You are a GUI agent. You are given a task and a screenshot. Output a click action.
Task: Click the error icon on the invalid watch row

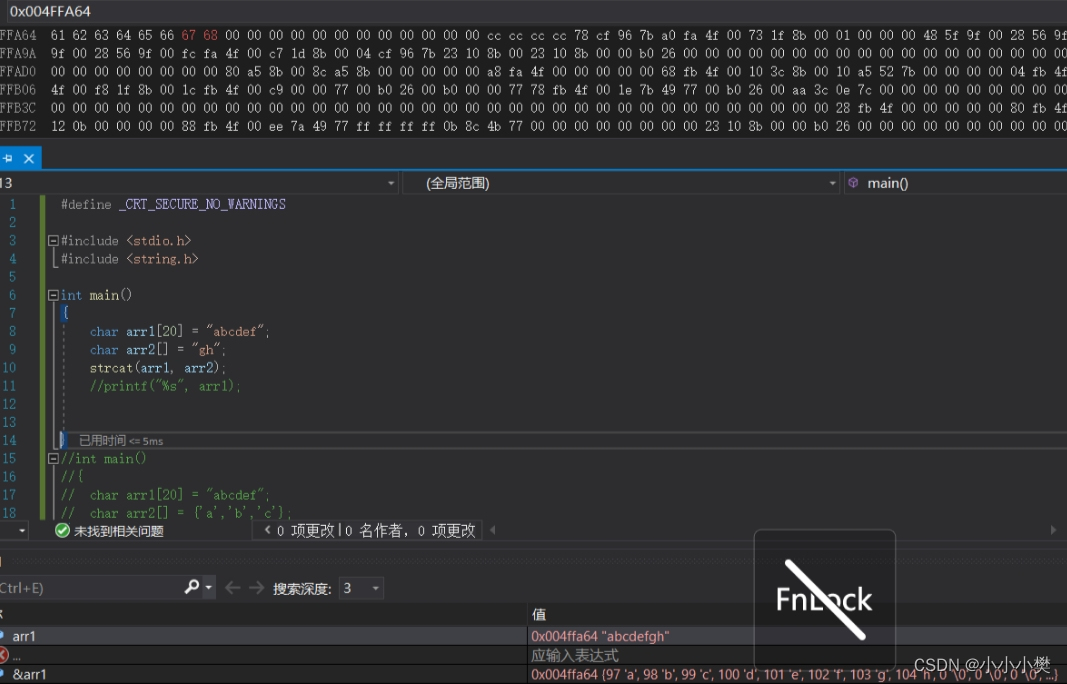tap(3, 655)
